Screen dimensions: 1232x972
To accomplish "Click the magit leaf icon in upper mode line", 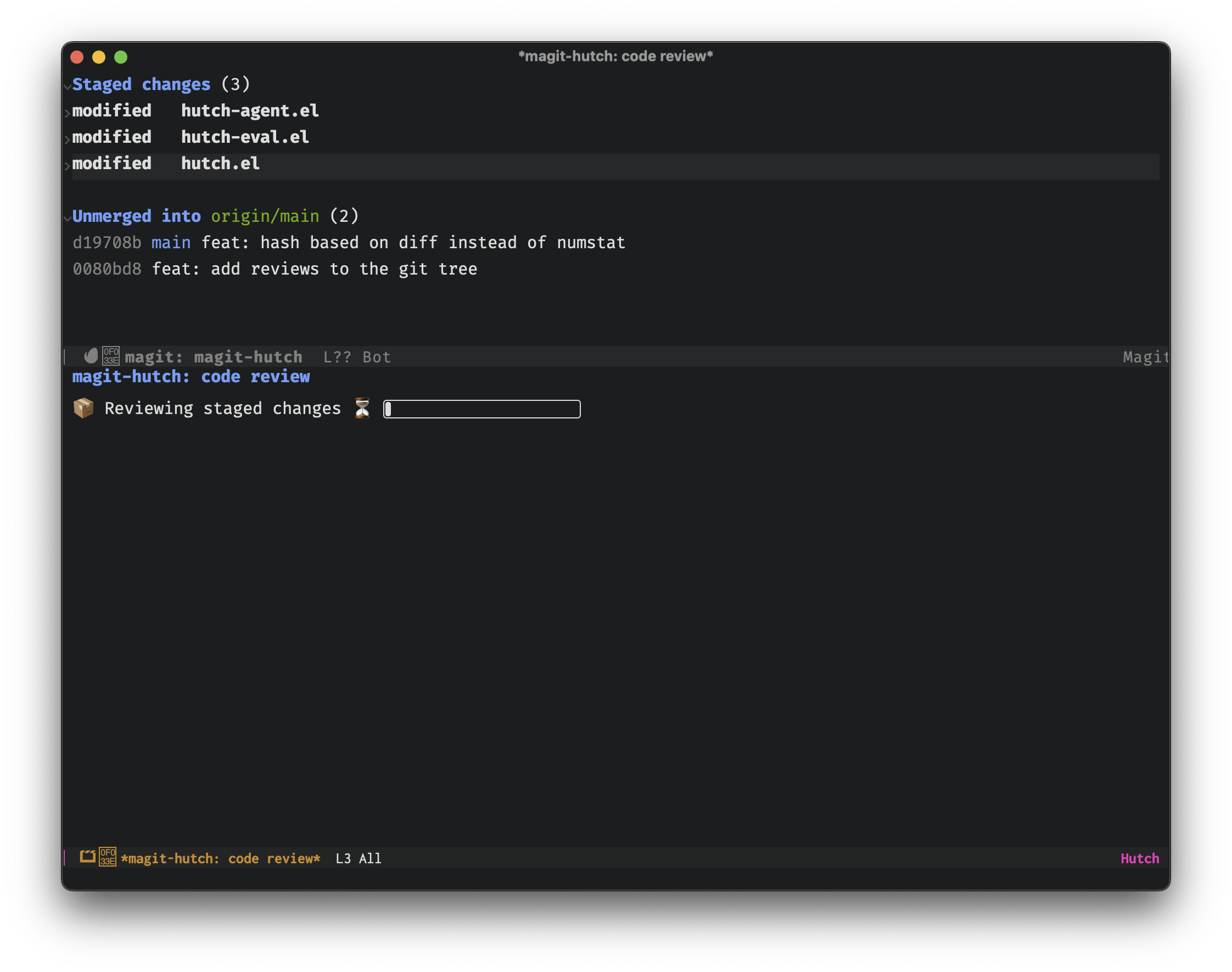I will [91, 356].
